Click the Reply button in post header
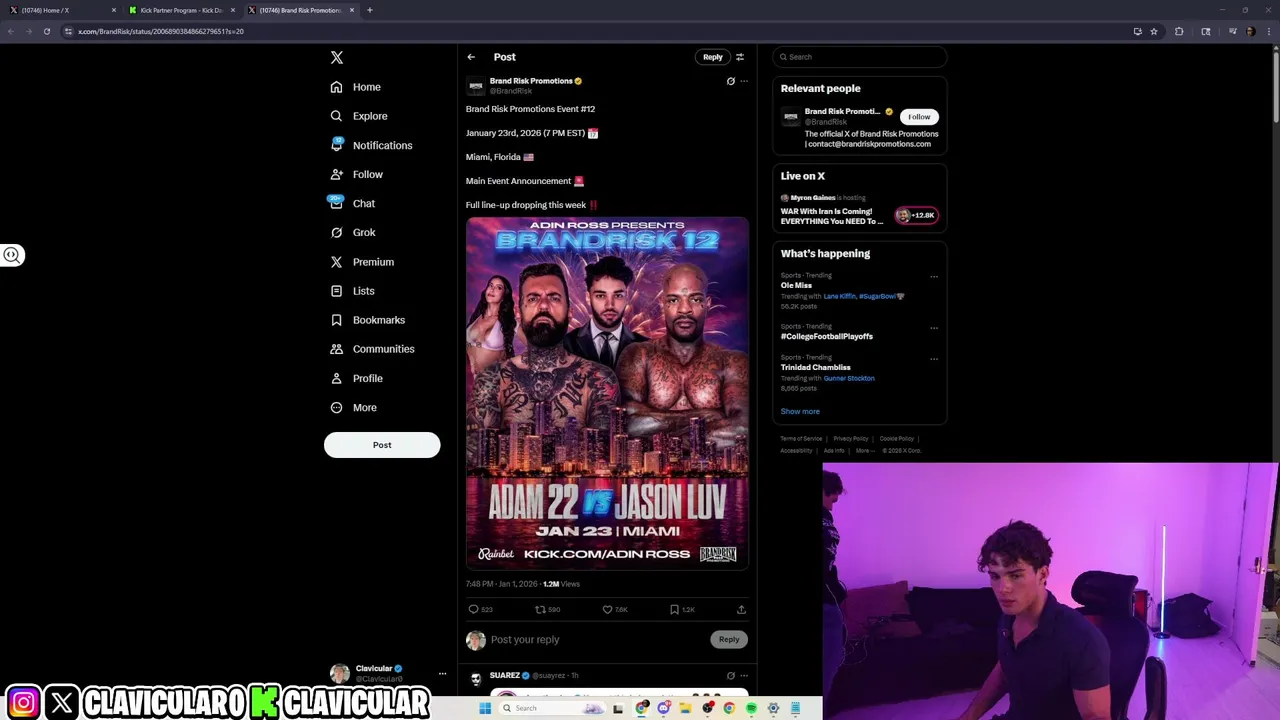This screenshot has height=720, width=1280. [712, 57]
